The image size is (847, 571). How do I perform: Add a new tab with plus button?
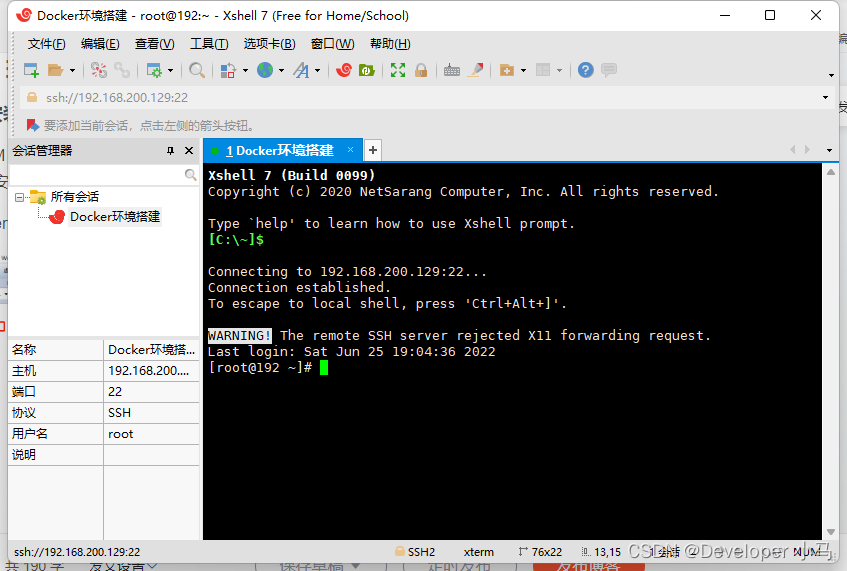coord(373,150)
